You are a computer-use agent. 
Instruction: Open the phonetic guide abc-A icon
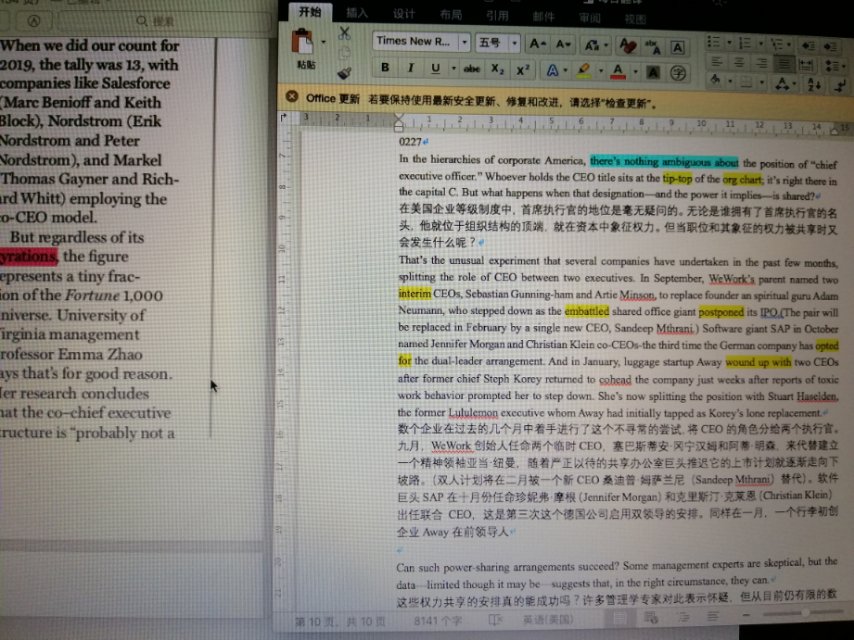point(652,47)
